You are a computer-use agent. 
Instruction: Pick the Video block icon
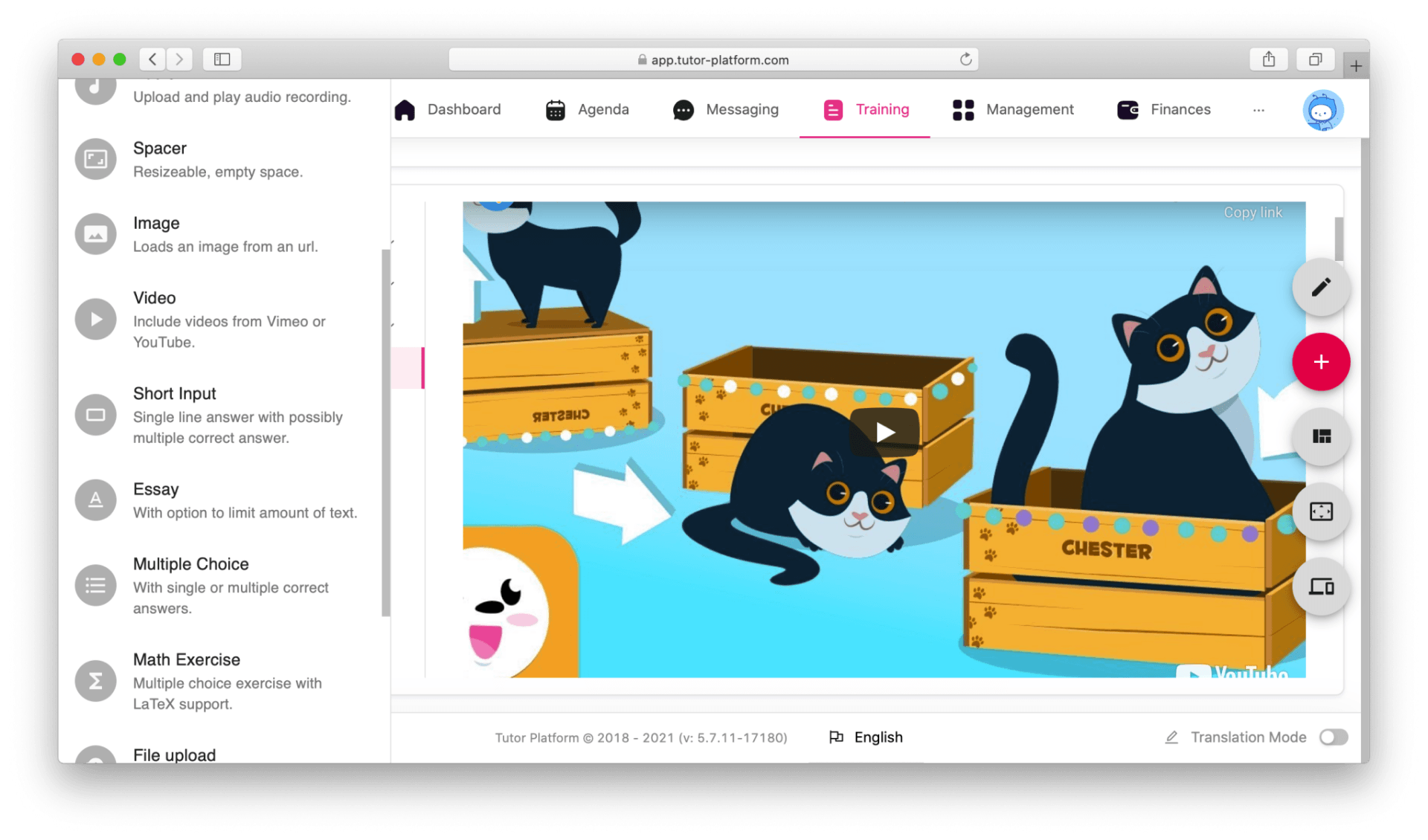pos(95,319)
